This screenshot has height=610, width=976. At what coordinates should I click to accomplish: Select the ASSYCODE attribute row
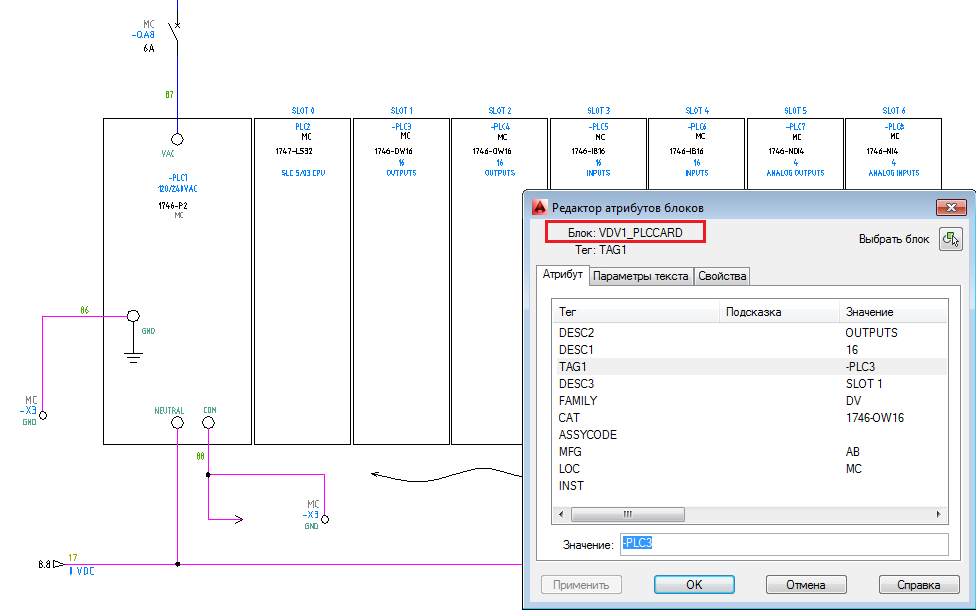750,434
